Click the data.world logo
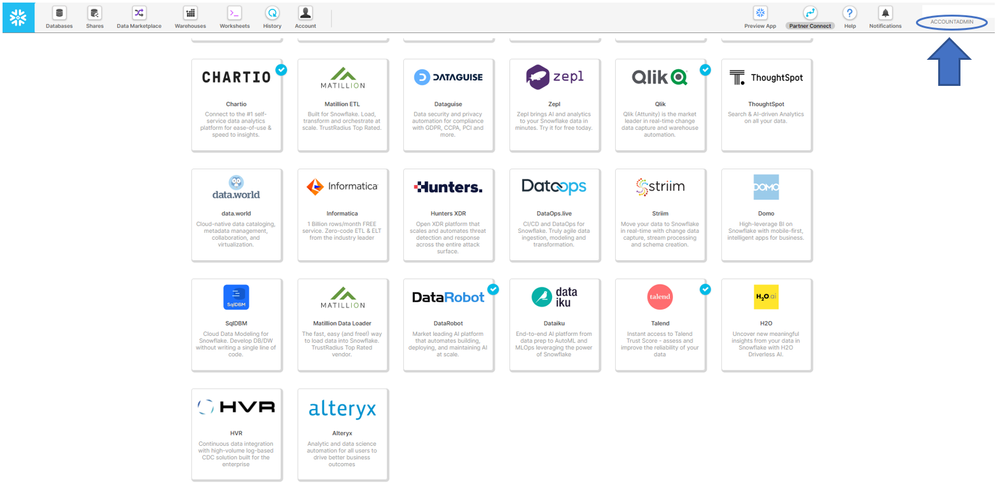 tap(236, 188)
